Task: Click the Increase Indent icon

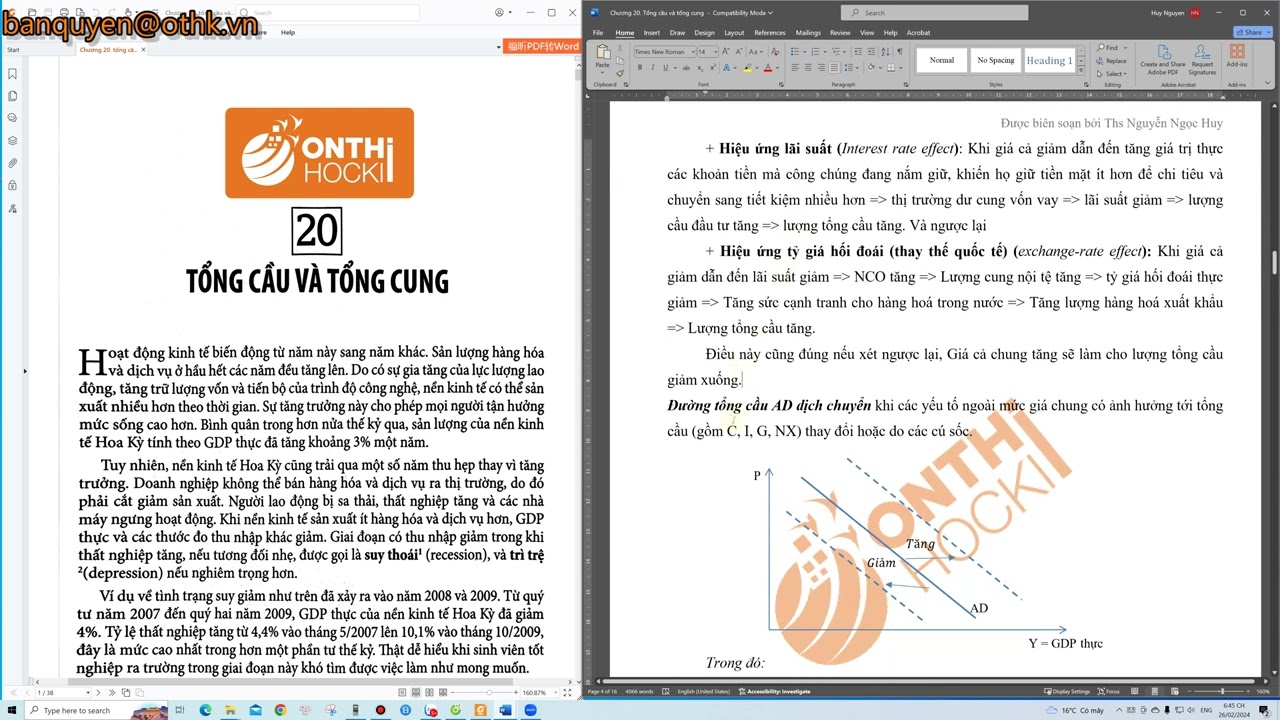Action: pos(871,51)
